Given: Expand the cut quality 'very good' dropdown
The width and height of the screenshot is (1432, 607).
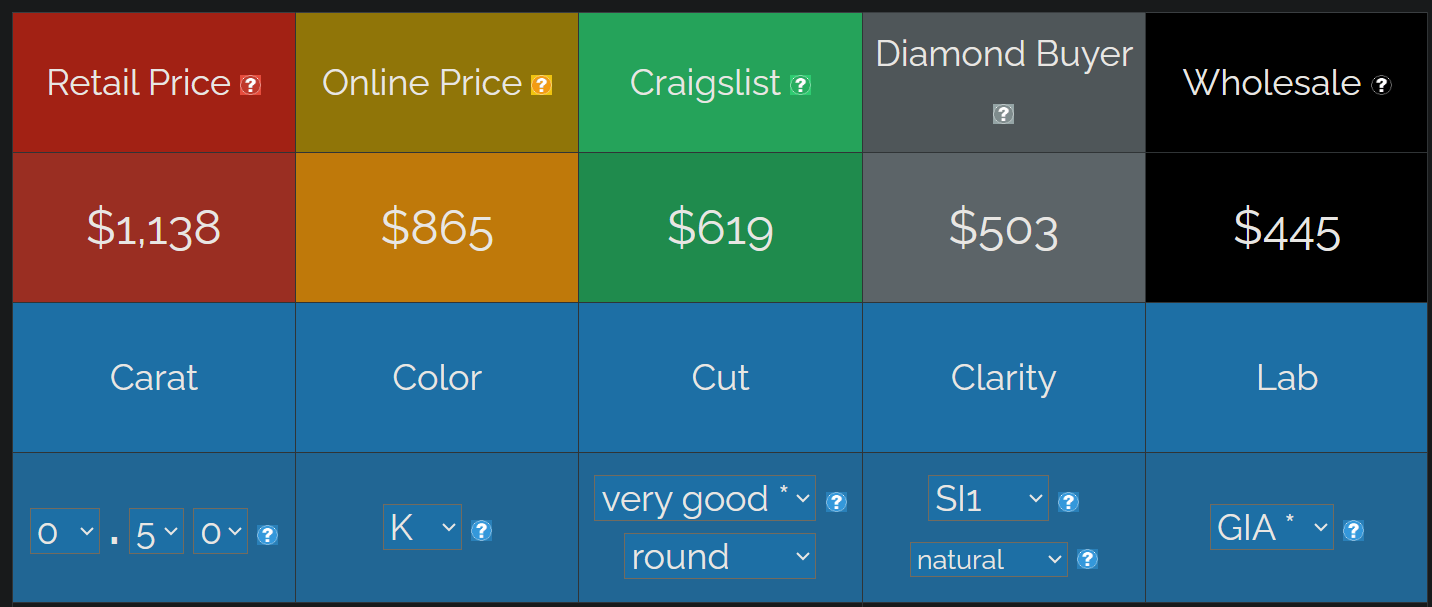Looking at the screenshot, I should (705, 498).
